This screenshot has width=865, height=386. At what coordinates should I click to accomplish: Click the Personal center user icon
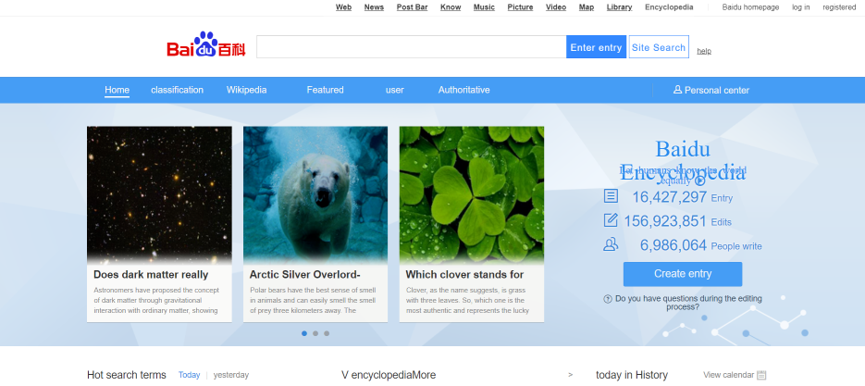[x=677, y=90]
